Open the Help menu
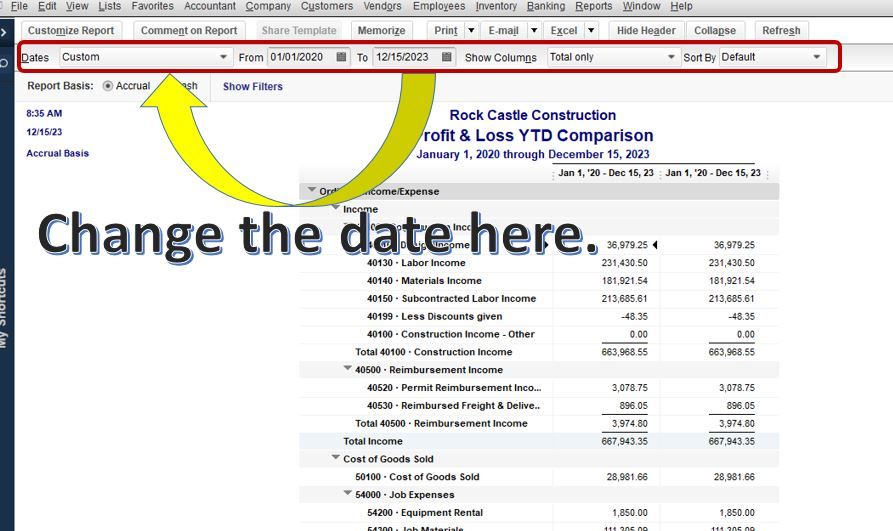This screenshot has width=893, height=531. tap(681, 6)
